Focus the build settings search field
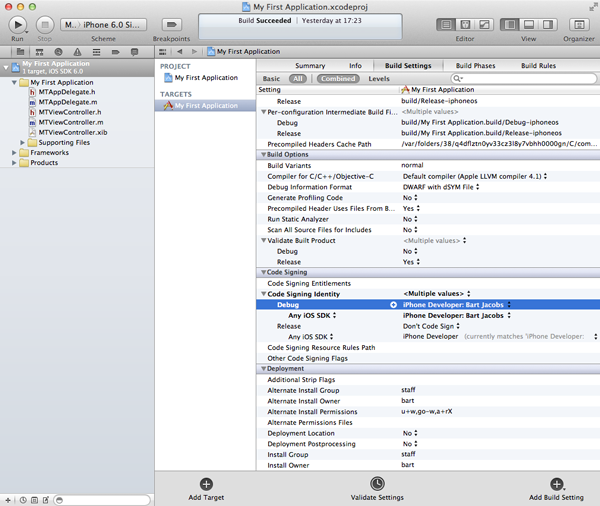Image resolution: width=600 pixels, height=506 pixels. point(523,78)
